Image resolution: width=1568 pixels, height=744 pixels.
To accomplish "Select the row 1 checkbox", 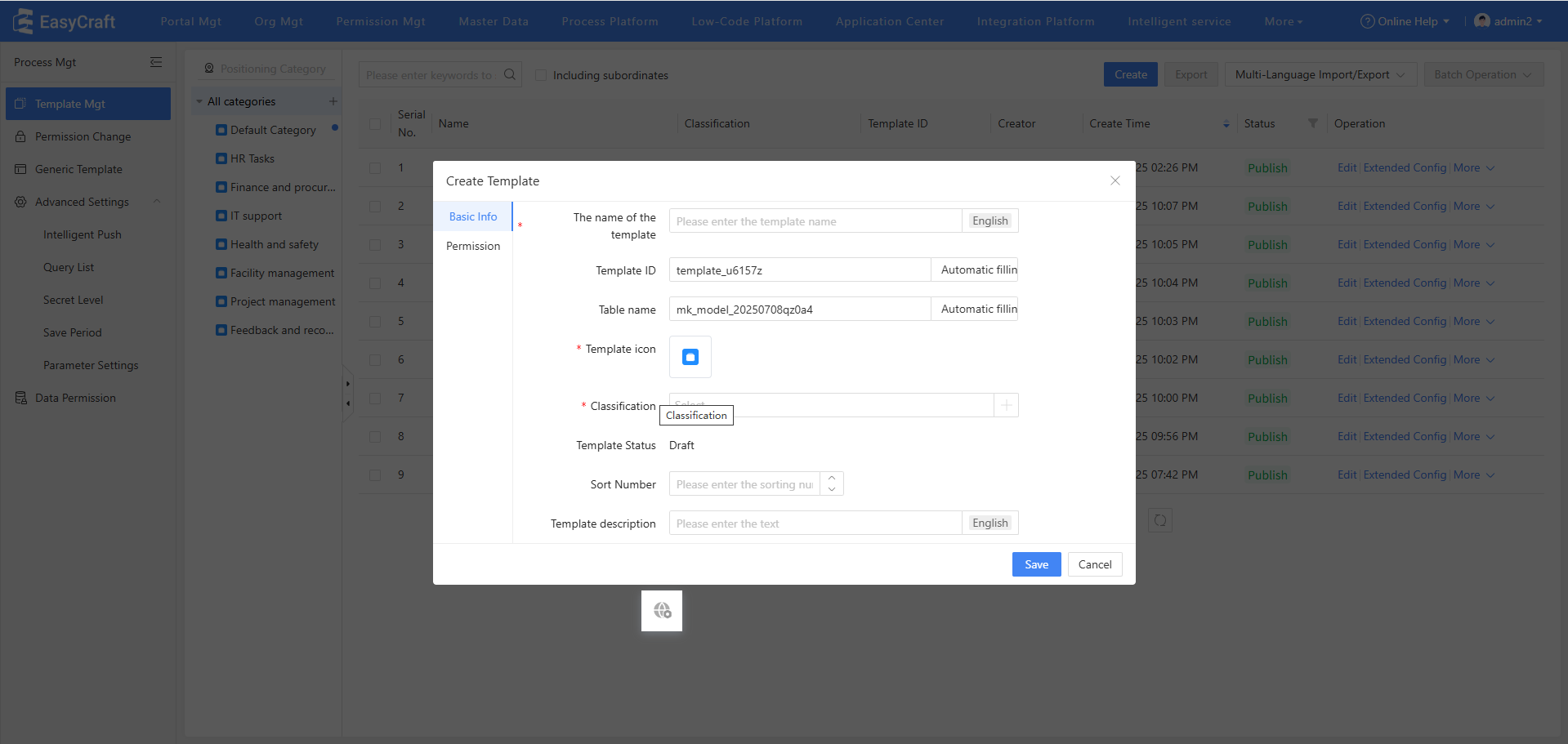I will [x=375, y=167].
